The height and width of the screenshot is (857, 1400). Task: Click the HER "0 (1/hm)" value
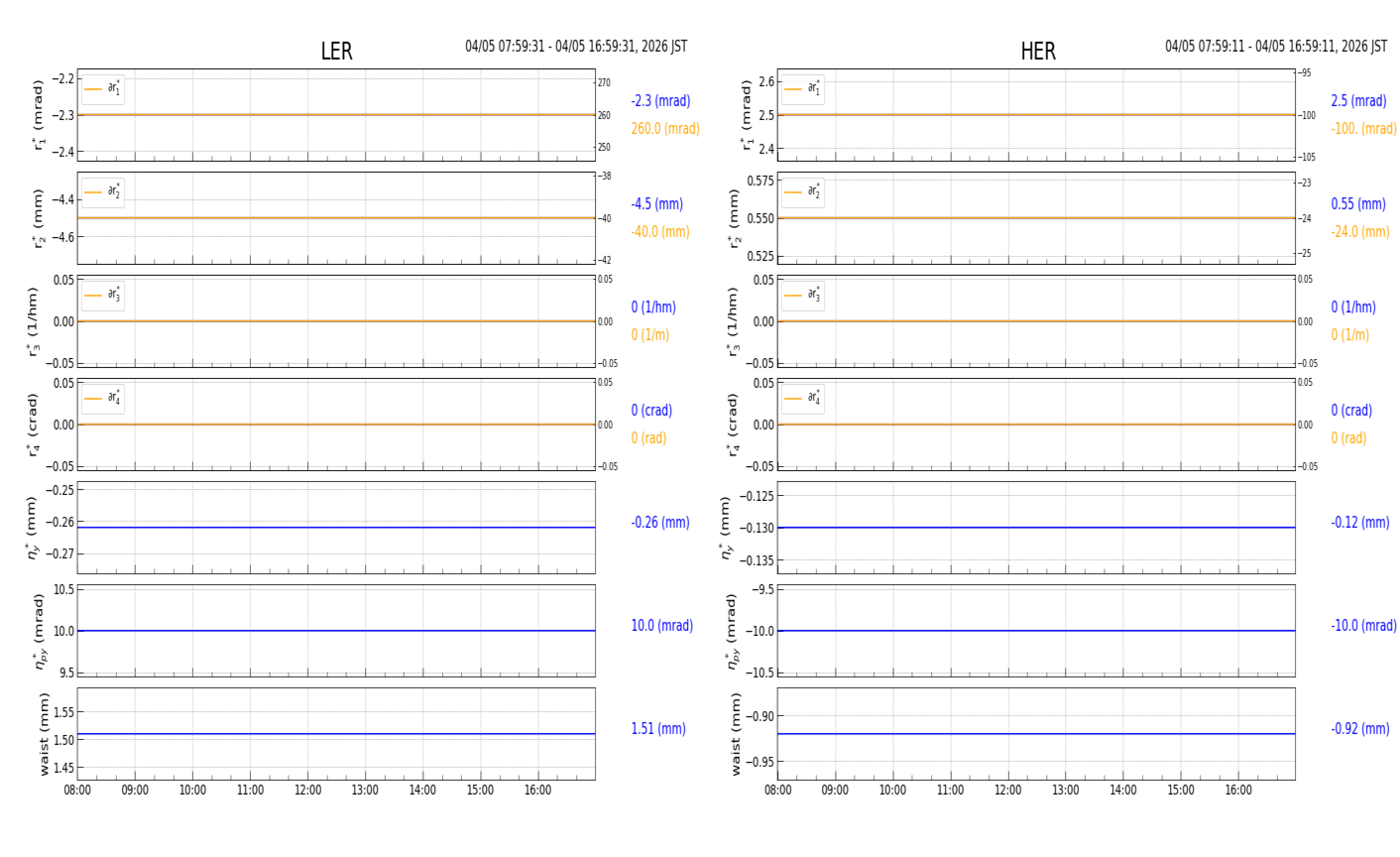1353,307
